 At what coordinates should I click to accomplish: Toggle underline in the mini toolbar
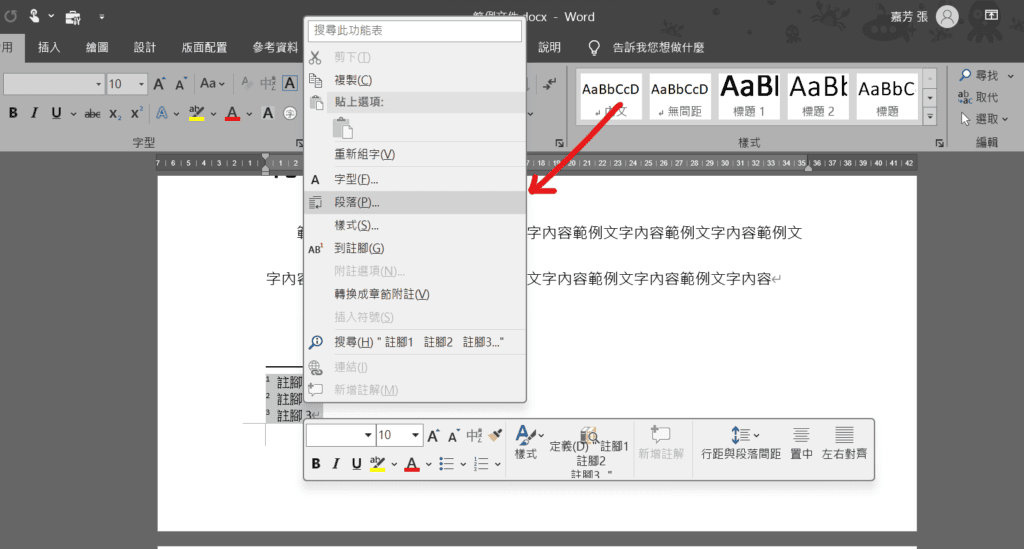tap(355, 464)
